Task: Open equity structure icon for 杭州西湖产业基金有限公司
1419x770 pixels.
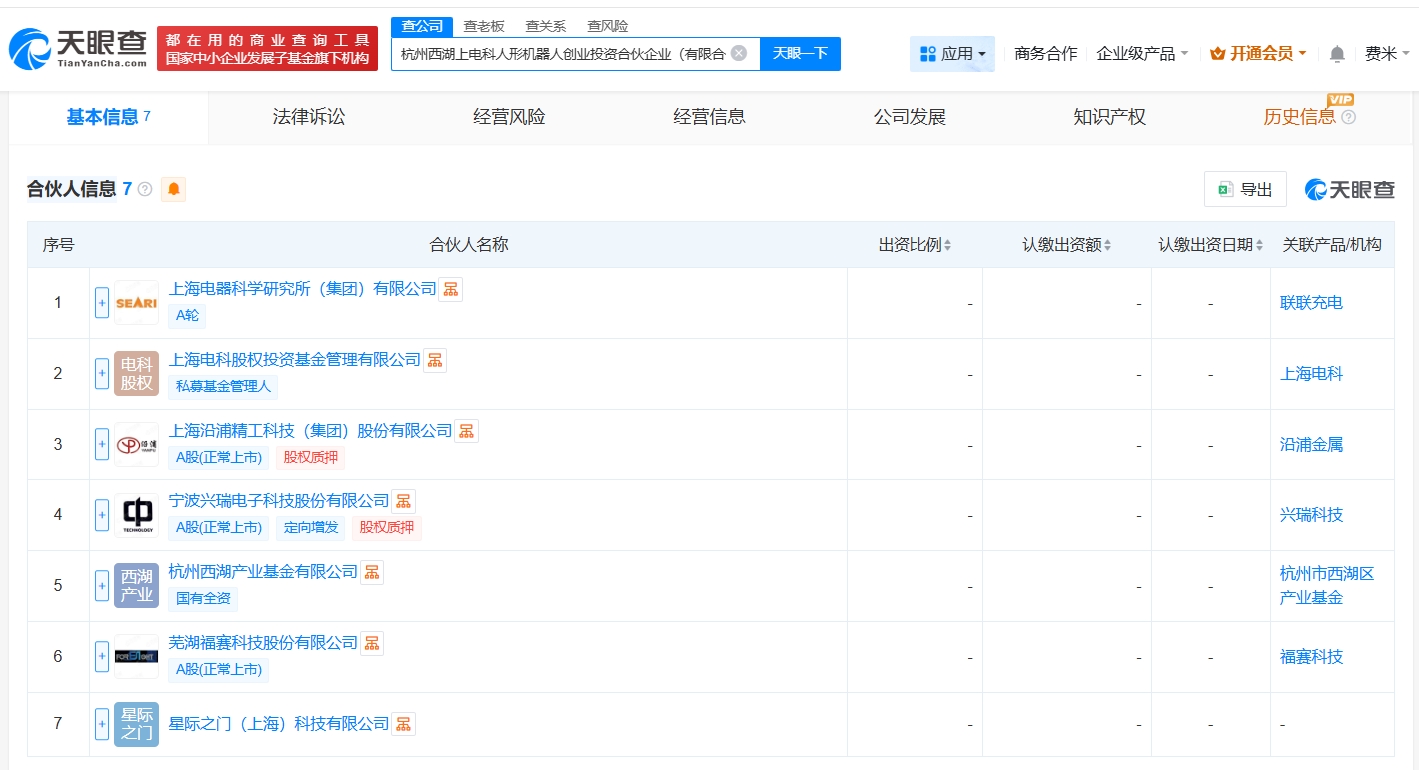Action: coord(372,572)
